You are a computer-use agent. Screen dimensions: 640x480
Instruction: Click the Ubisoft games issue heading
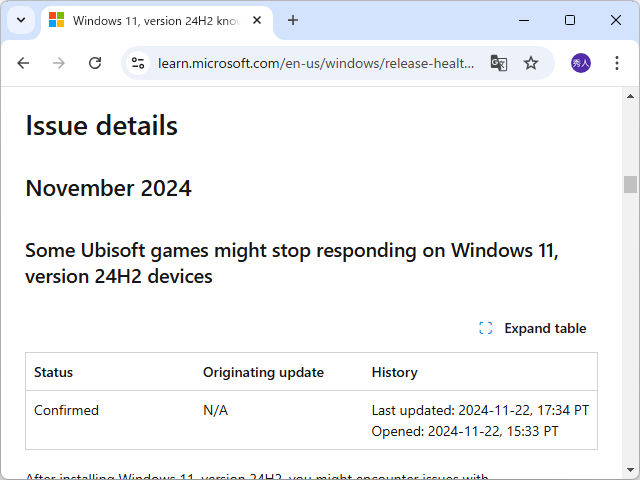pyautogui.click(x=291, y=263)
